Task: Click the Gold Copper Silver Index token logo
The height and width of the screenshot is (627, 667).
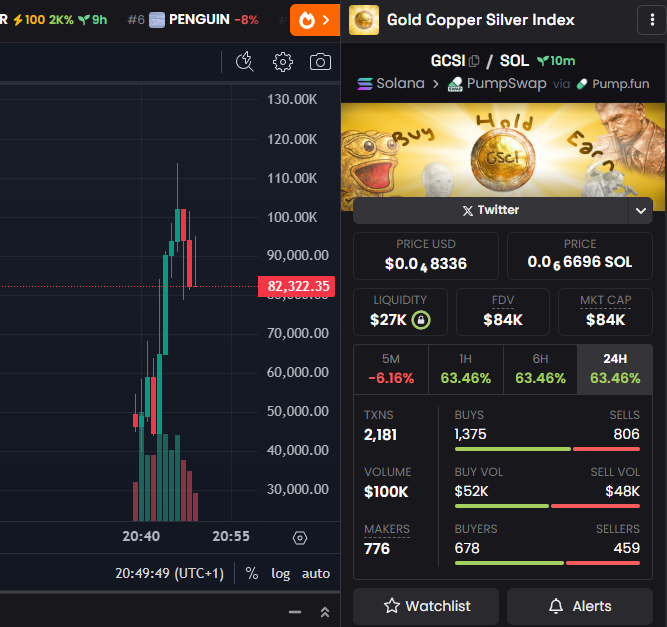Action: tap(364, 20)
